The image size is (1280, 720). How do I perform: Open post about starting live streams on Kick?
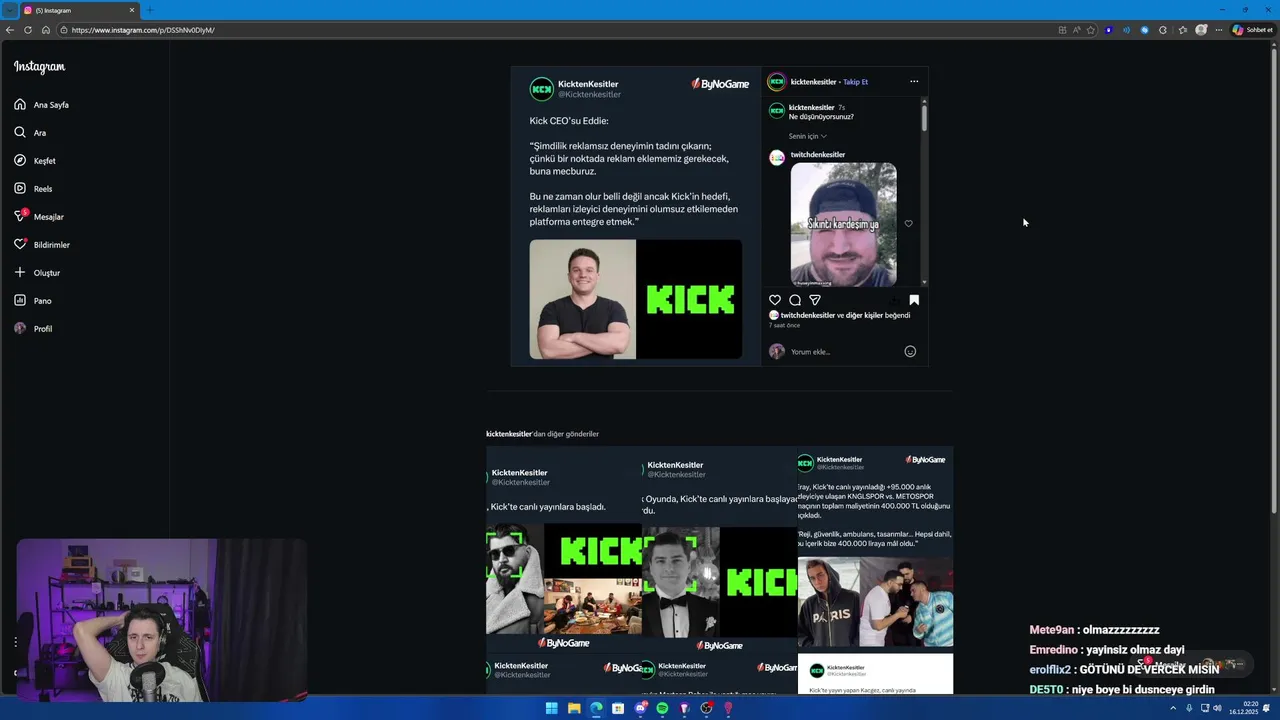[x=564, y=549]
